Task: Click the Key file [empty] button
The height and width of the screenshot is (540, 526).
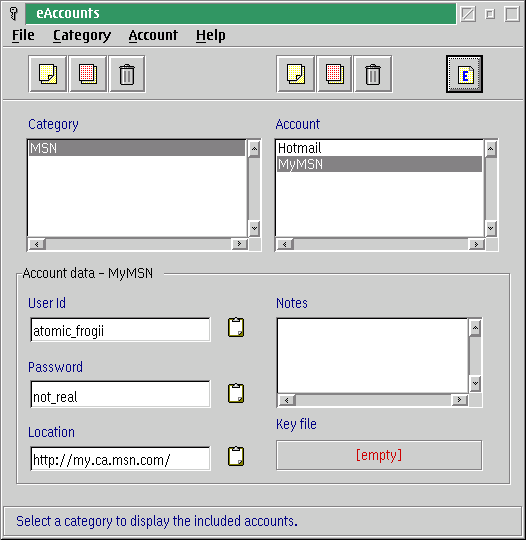Action: pos(379,455)
